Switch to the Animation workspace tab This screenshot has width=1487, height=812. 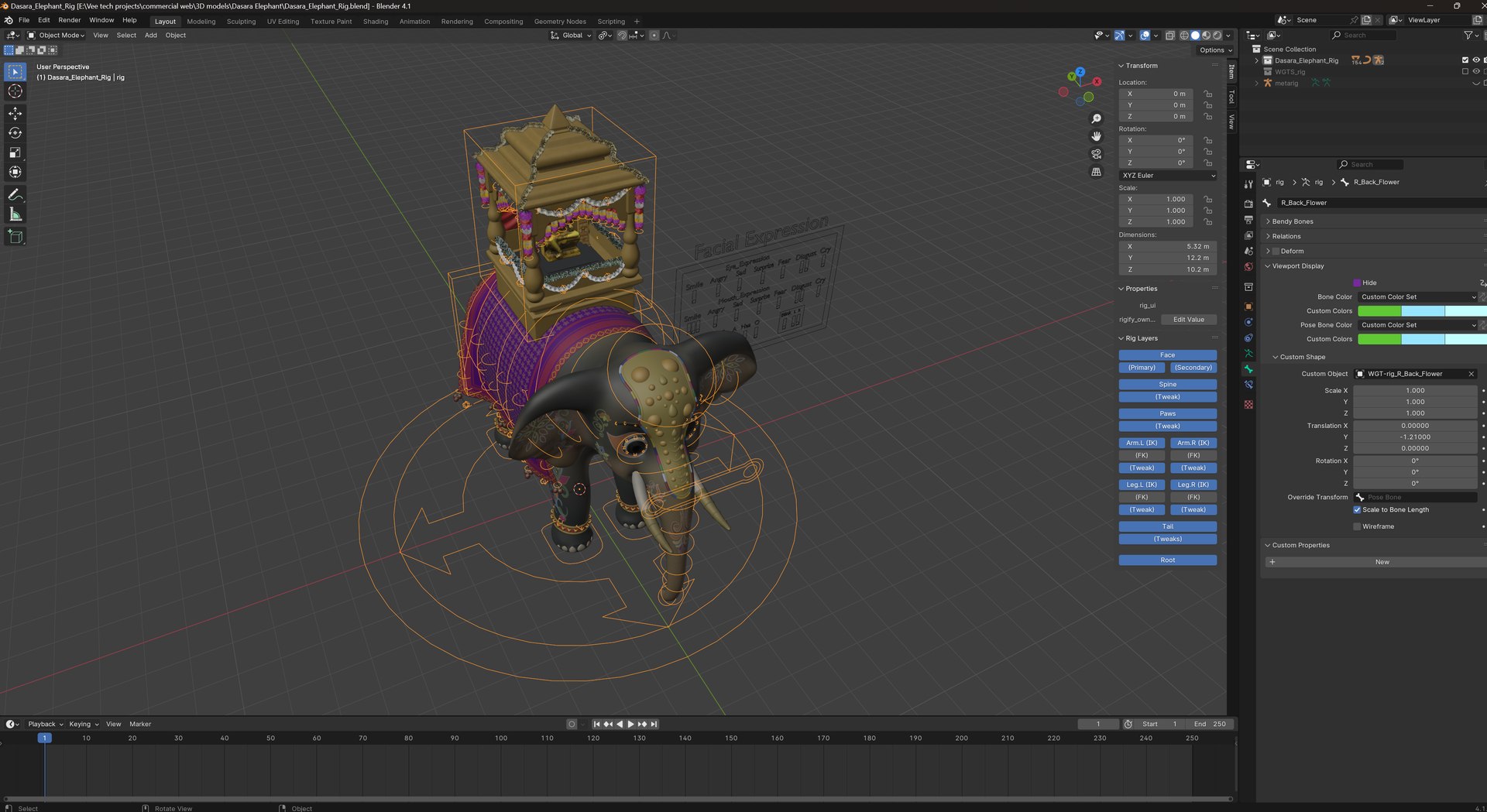[x=414, y=22]
